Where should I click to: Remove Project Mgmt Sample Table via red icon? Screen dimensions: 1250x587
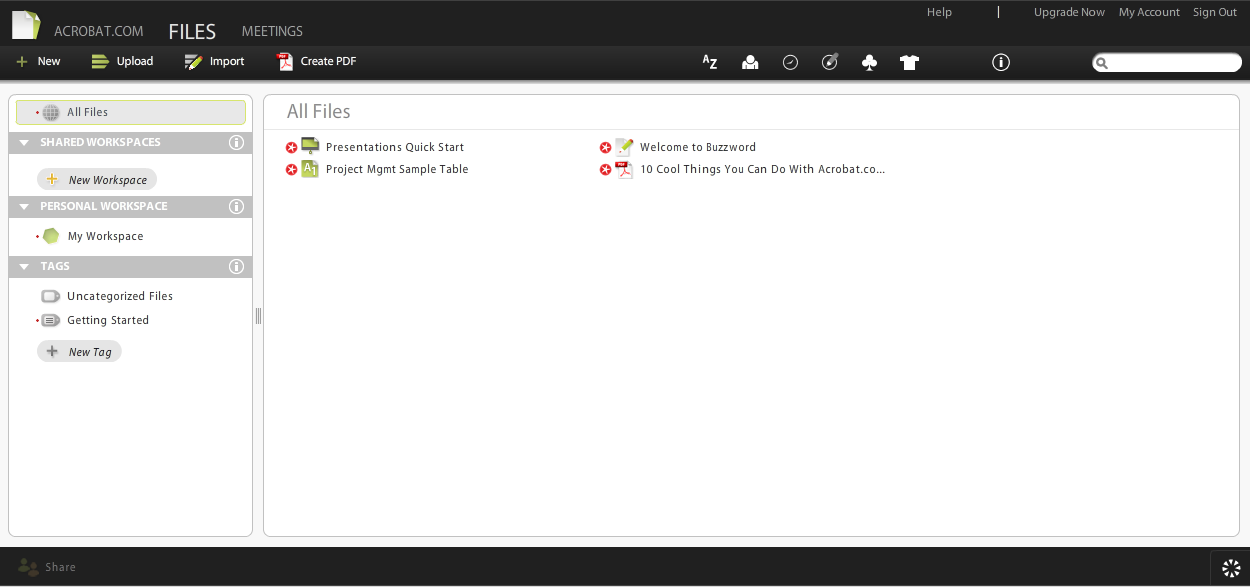click(292, 170)
